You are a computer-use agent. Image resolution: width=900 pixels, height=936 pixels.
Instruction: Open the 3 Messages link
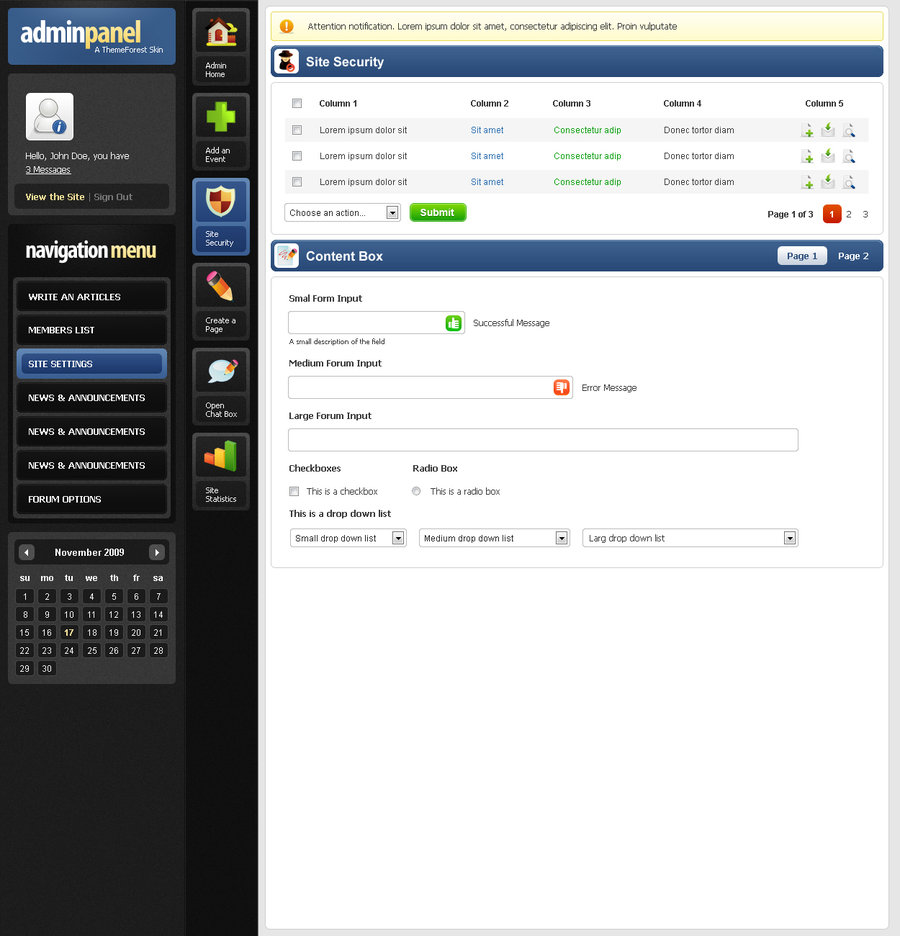point(48,170)
